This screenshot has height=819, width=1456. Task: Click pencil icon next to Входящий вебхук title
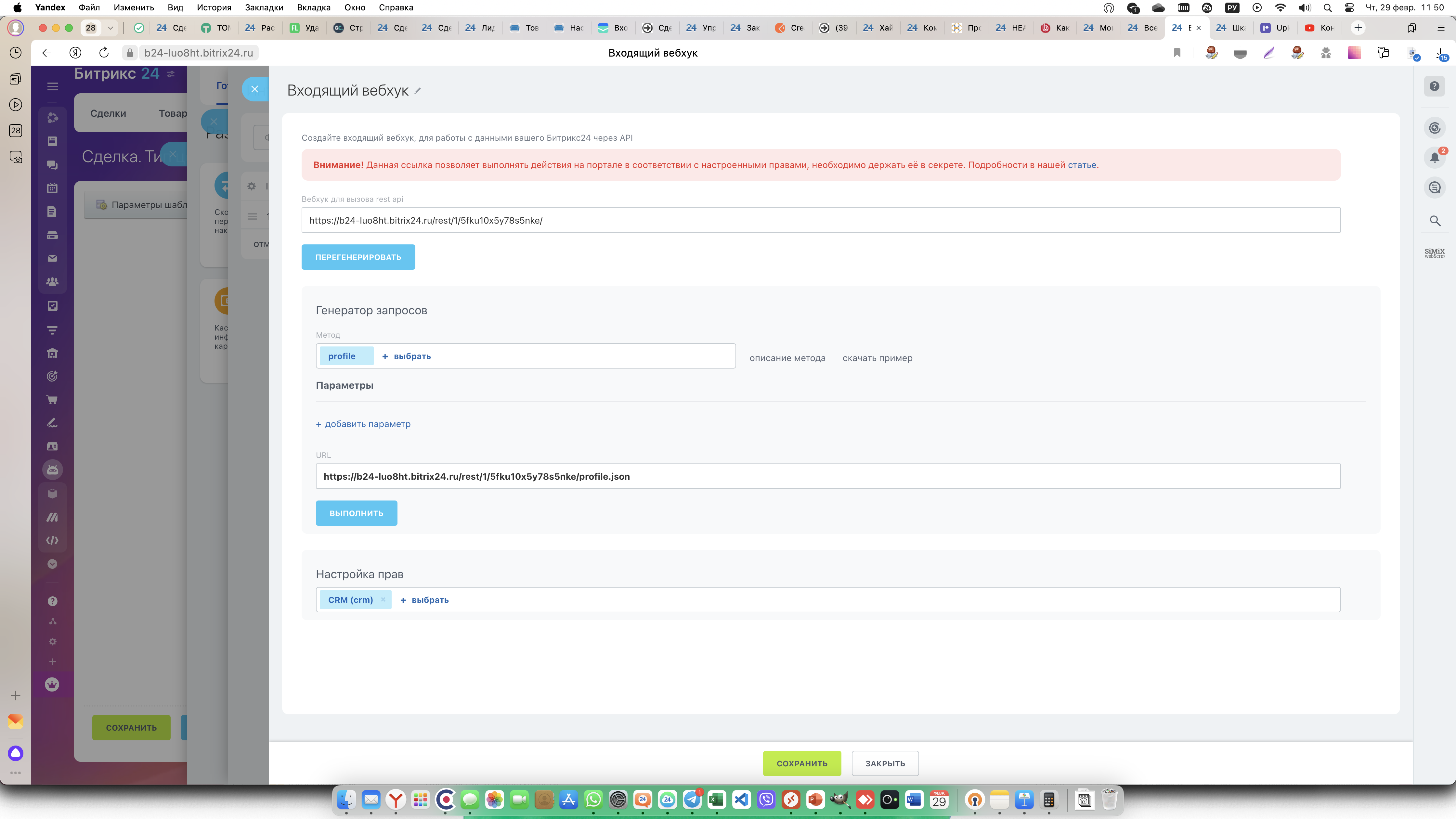point(418,91)
